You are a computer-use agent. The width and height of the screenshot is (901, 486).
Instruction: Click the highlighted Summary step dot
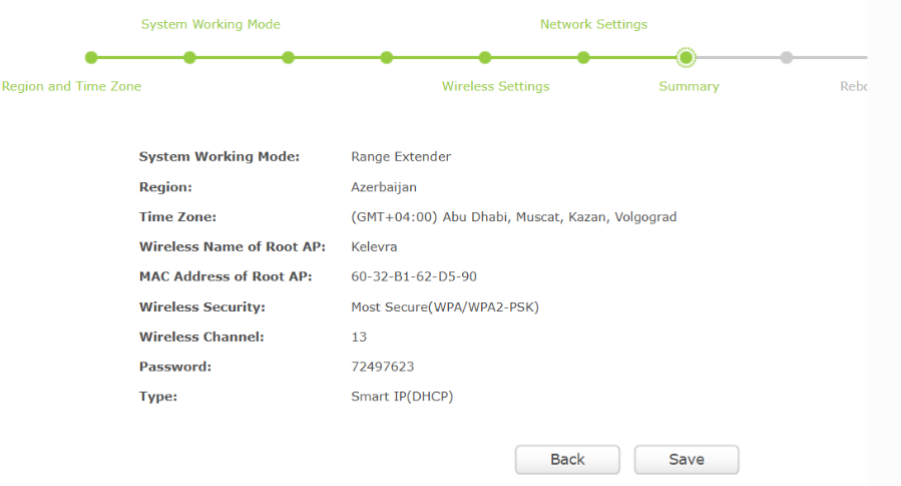685,58
